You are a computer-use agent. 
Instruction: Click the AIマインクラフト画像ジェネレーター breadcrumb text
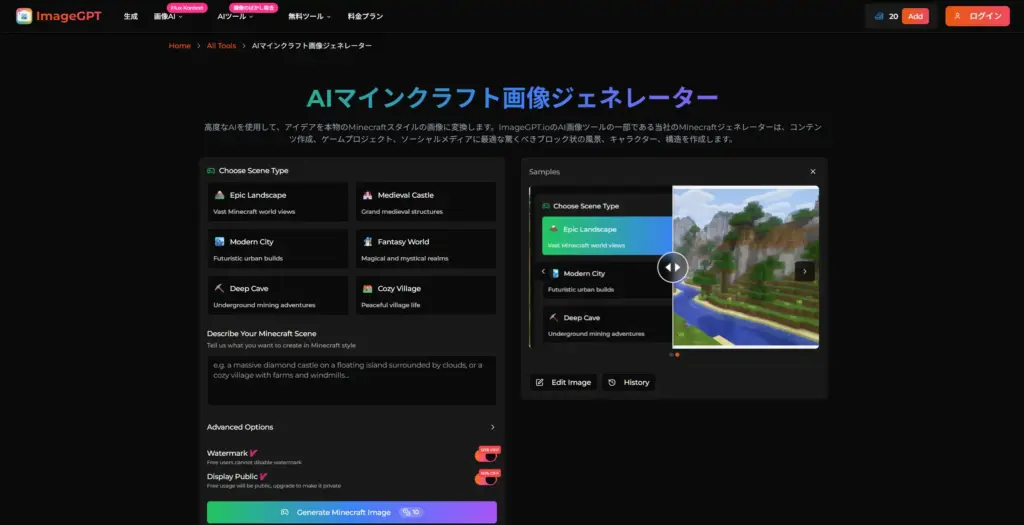(x=312, y=46)
